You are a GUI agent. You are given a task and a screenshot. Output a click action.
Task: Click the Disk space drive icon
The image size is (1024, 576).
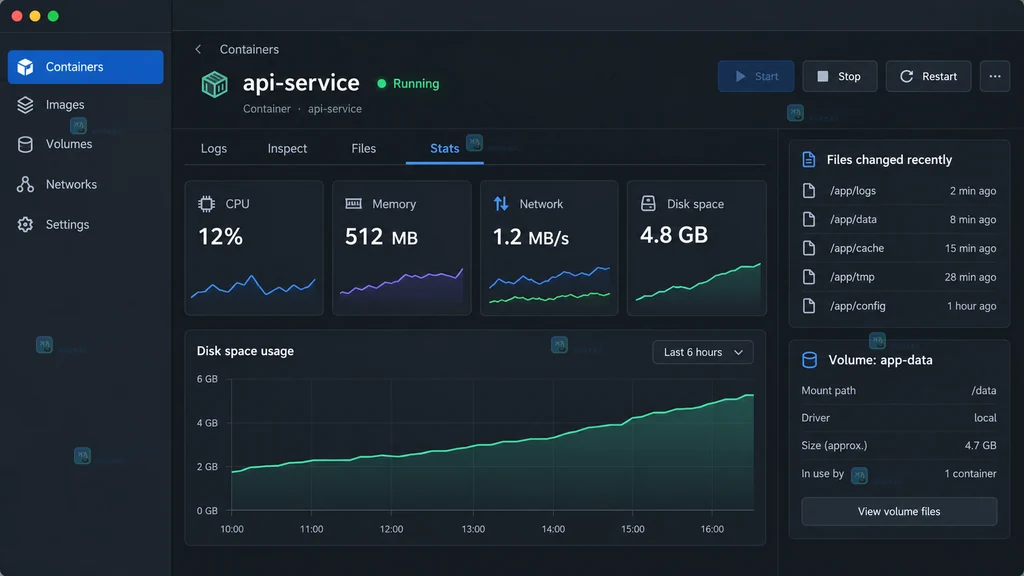coord(648,203)
